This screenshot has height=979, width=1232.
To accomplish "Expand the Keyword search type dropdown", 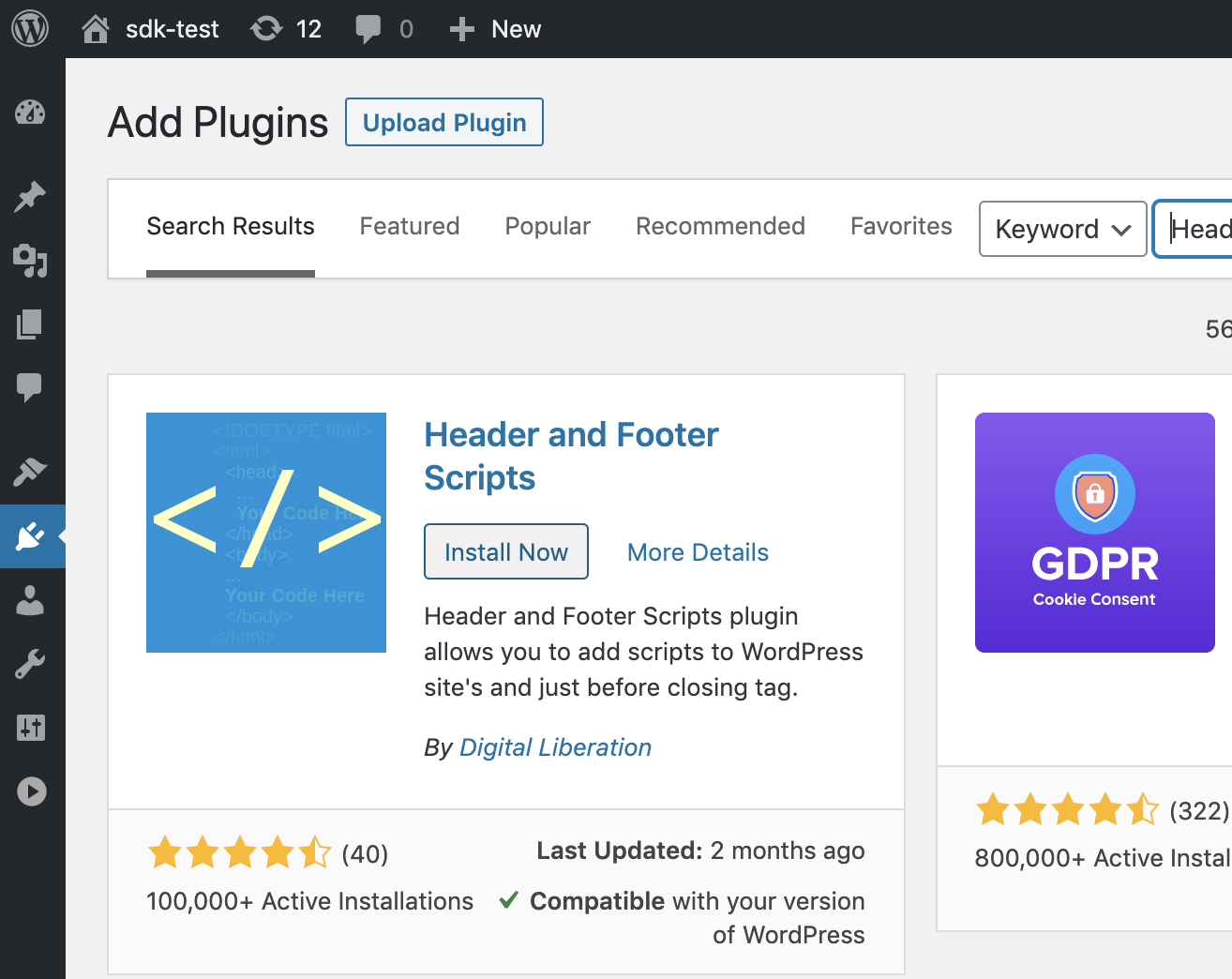I will pyautogui.click(x=1062, y=229).
